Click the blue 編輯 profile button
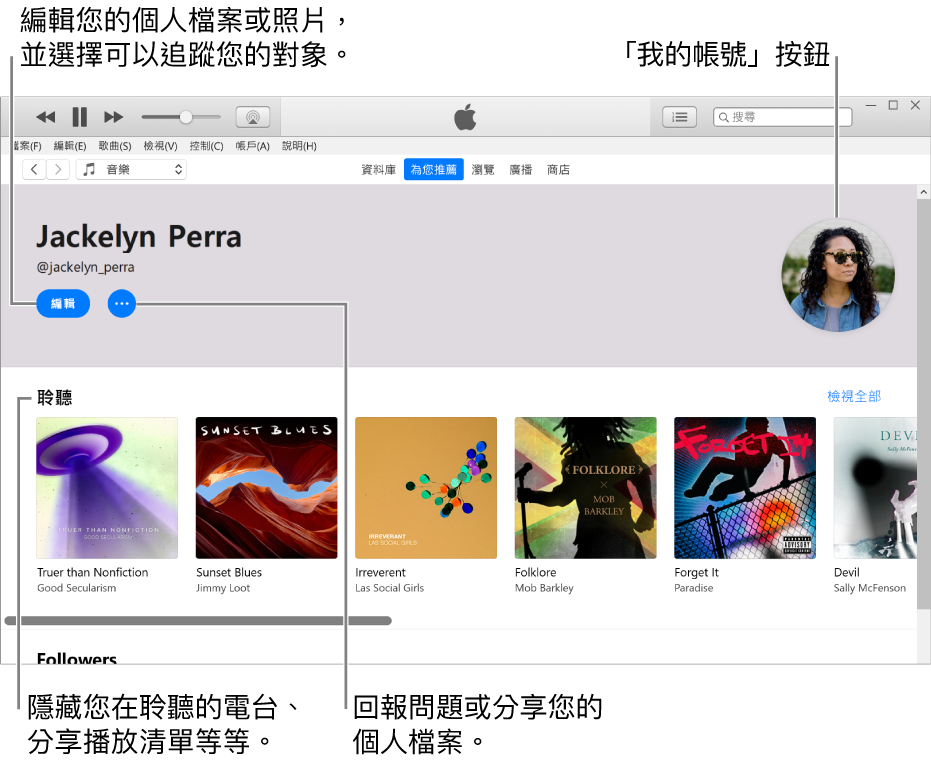Image resolution: width=931 pixels, height=761 pixels. click(x=63, y=304)
